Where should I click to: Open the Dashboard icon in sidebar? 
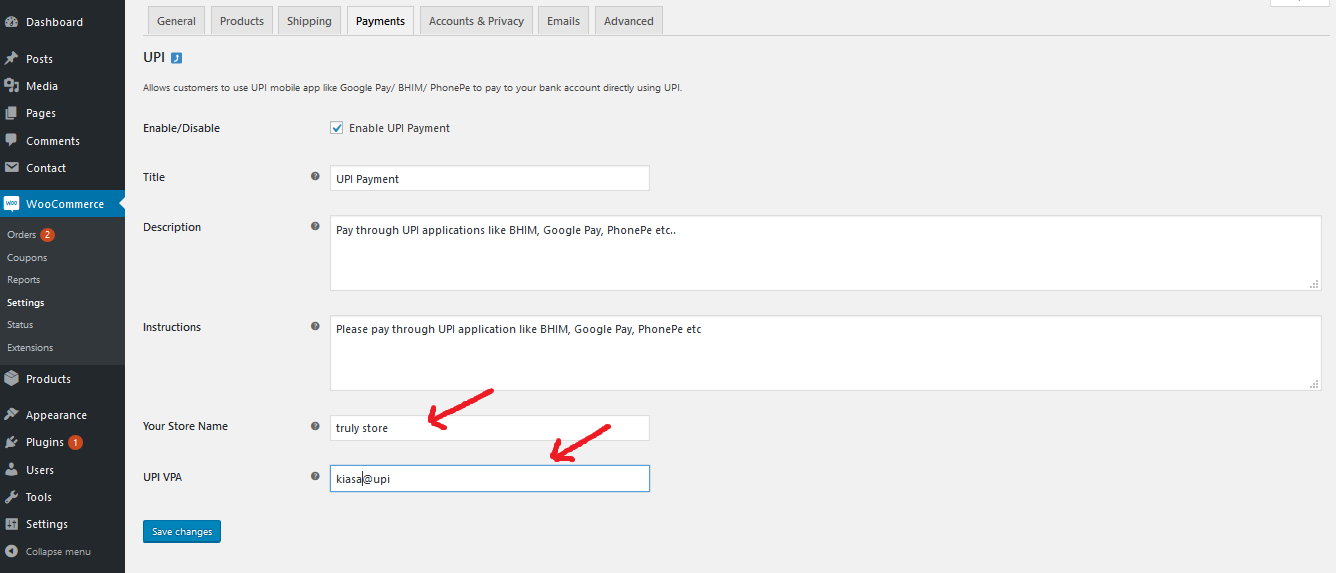tap(12, 22)
